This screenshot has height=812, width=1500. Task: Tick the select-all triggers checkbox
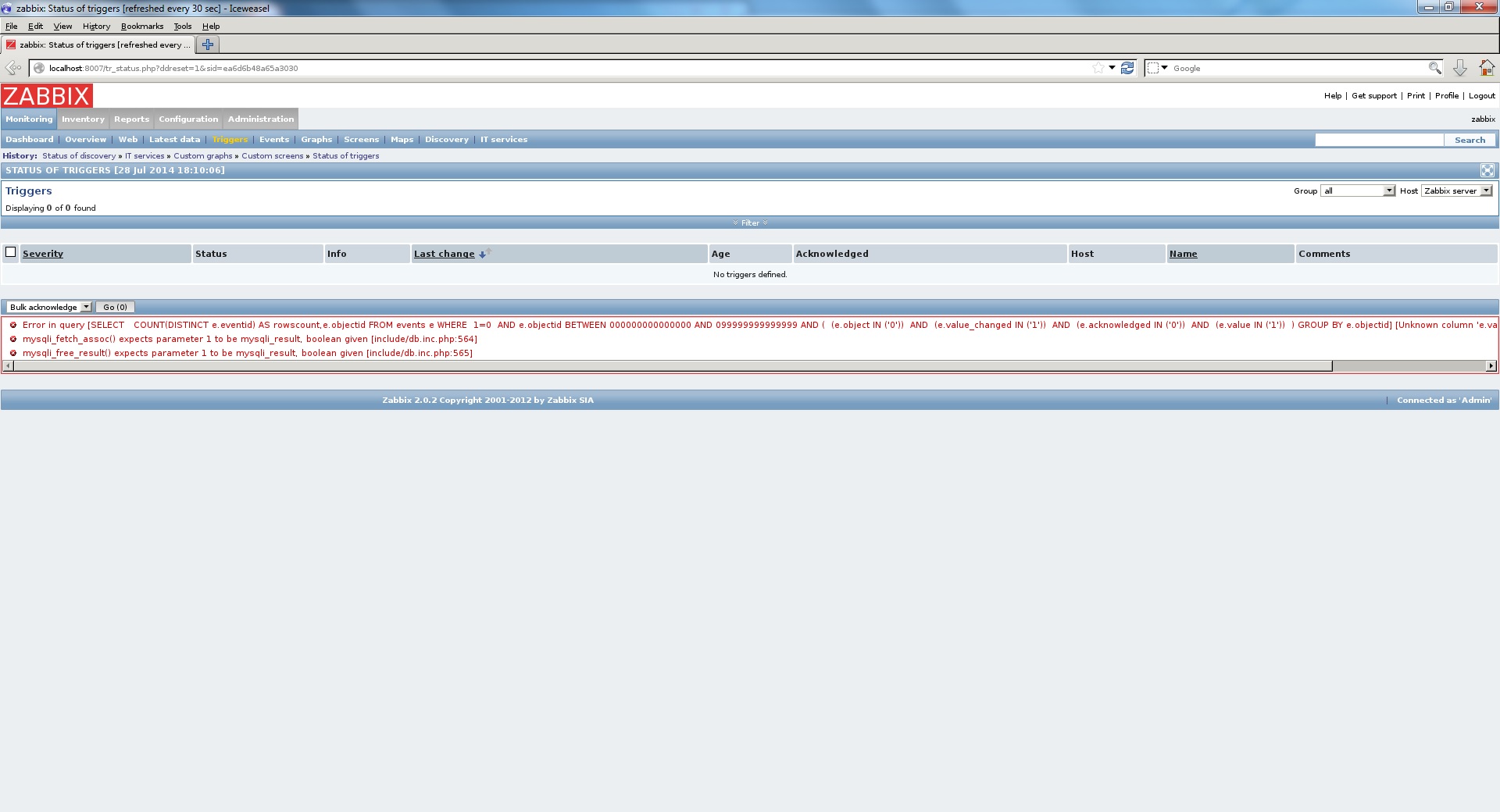click(x=11, y=252)
